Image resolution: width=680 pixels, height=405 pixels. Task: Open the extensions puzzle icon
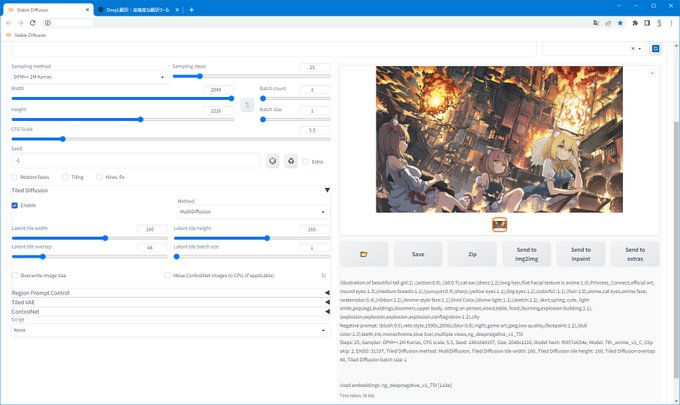click(x=635, y=23)
